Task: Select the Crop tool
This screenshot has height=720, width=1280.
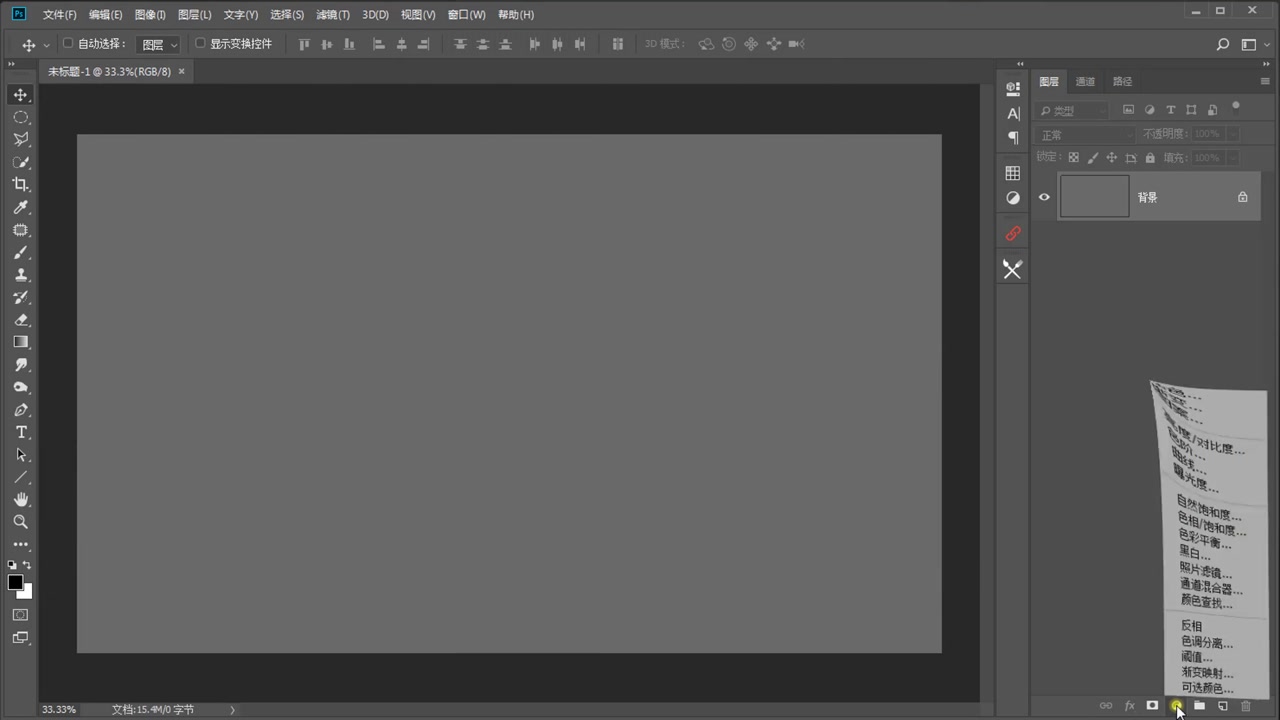Action: click(20, 185)
